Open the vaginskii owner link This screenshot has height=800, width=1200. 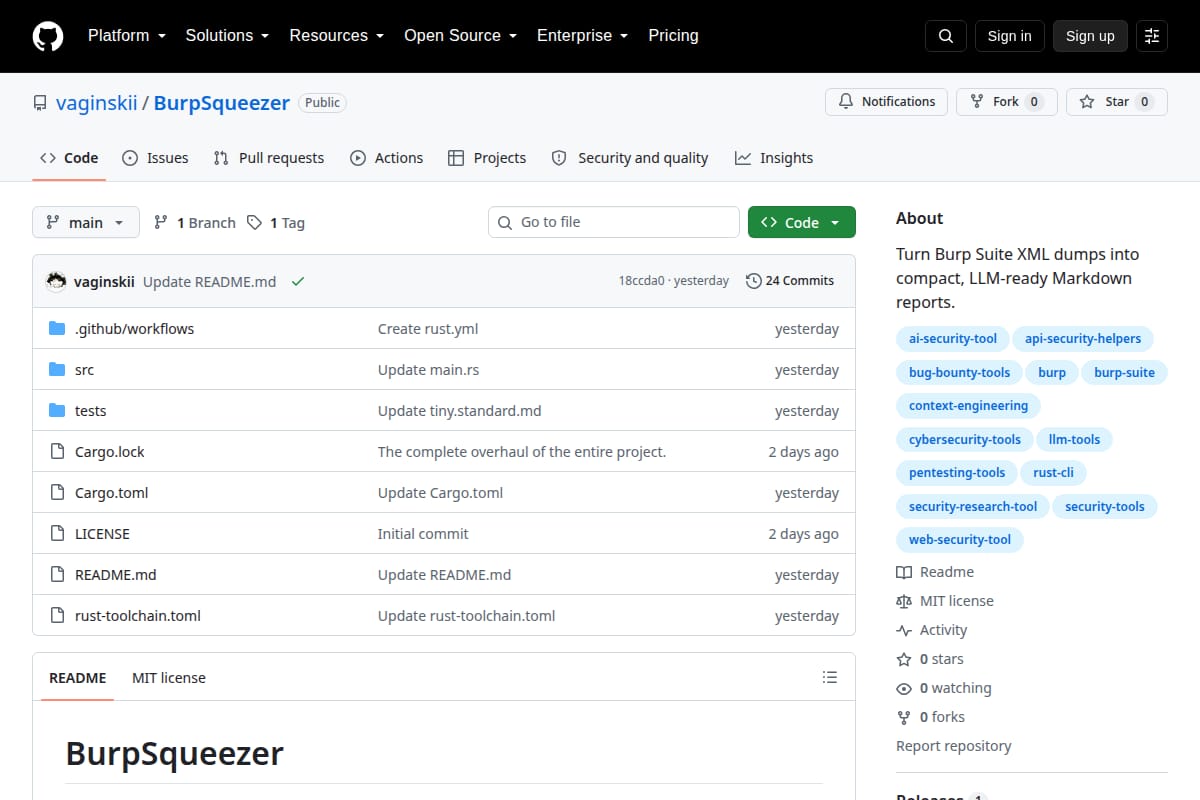[x=97, y=103]
